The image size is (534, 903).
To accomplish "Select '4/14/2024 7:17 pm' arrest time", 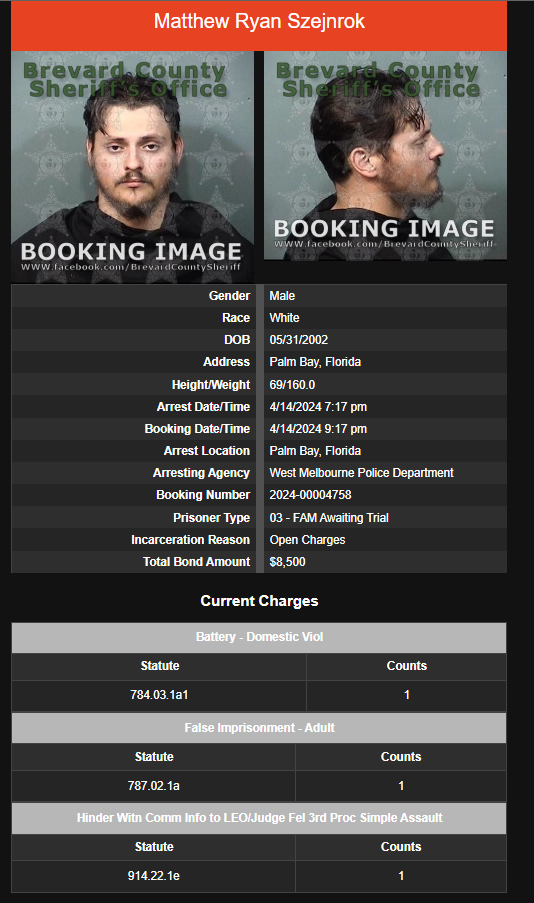I will [x=318, y=407].
